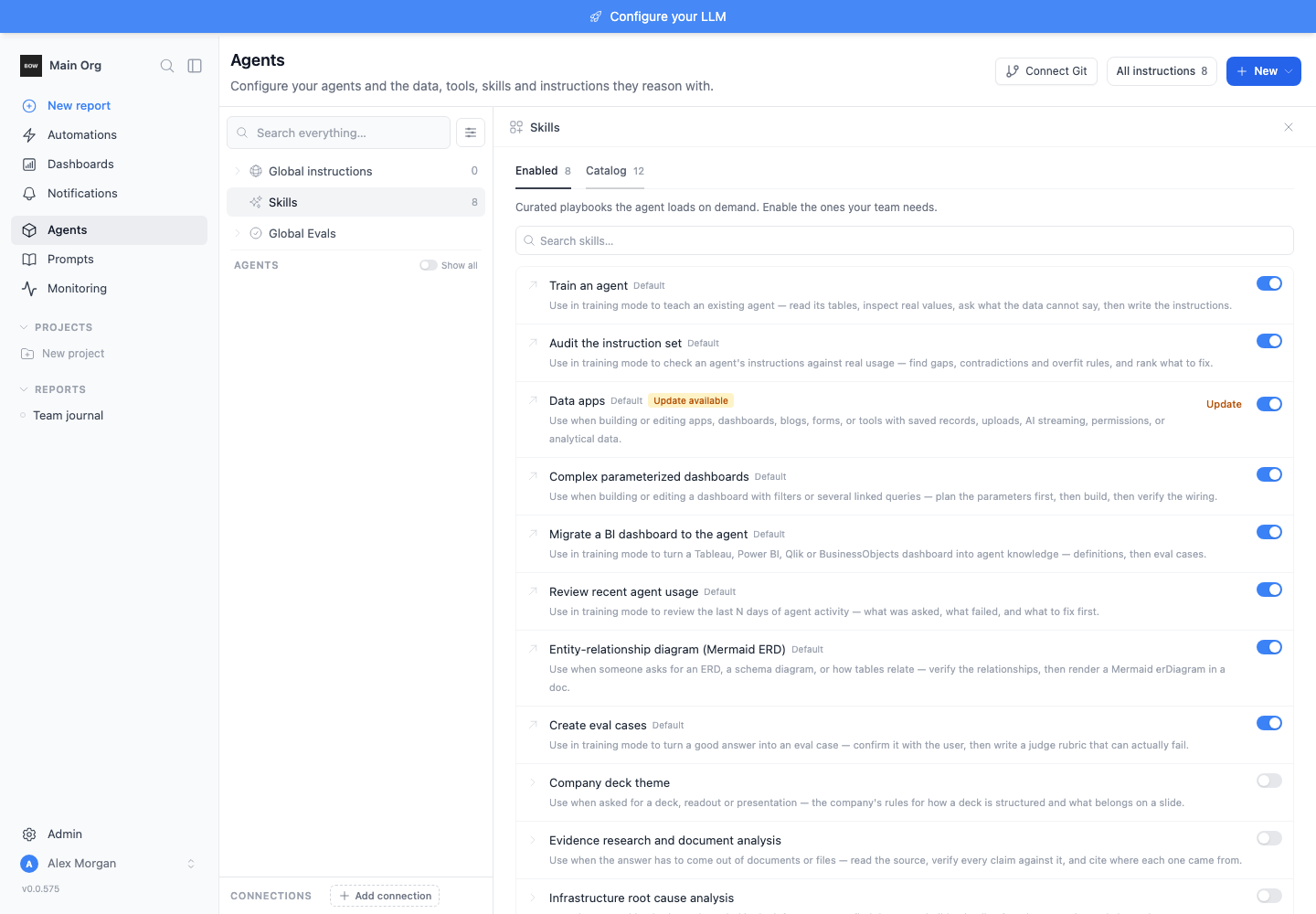The image size is (1316, 914).
Task: Click Add connection button
Action: click(x=385, y=896)
